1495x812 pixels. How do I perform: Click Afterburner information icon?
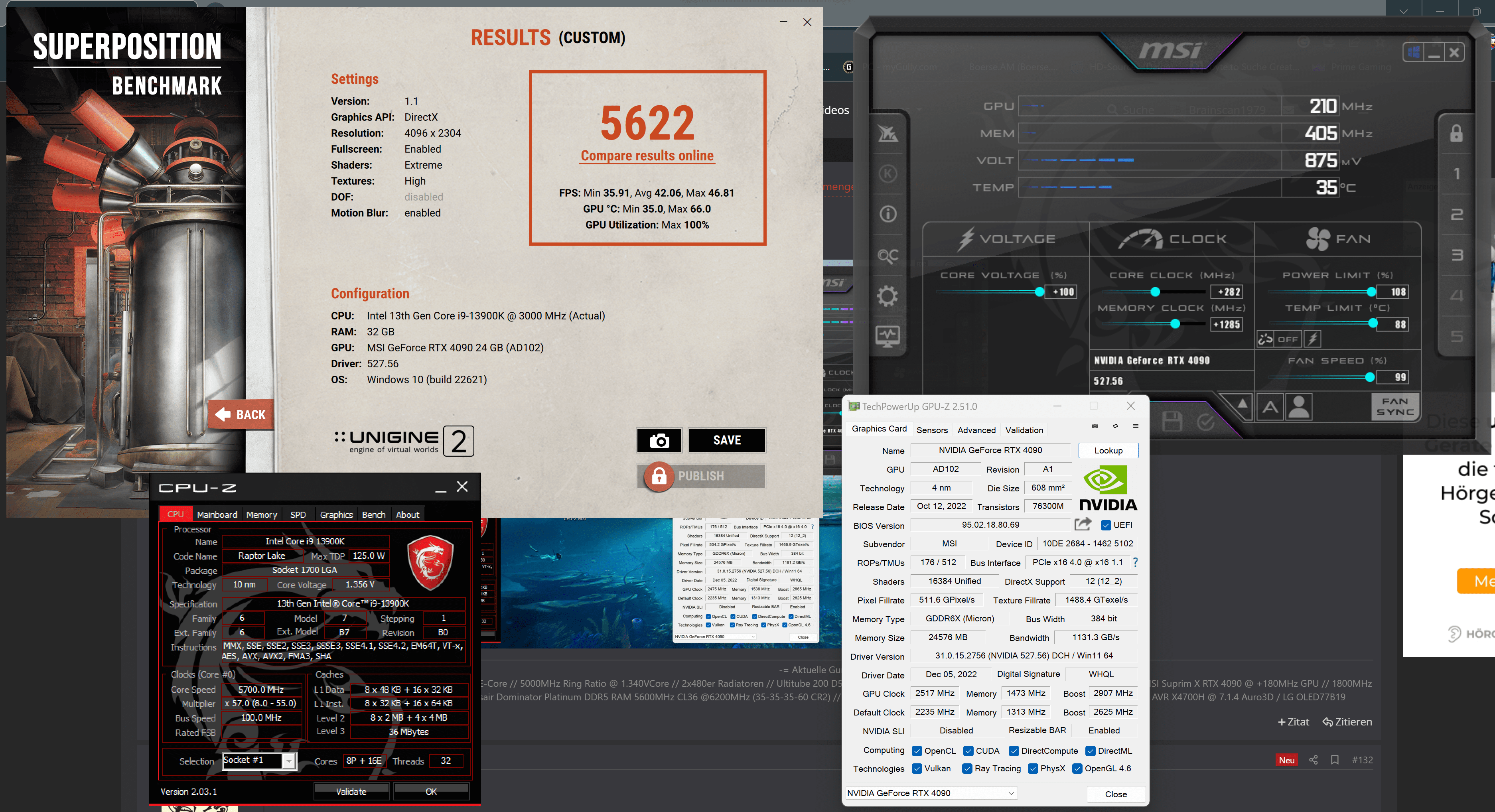pos(888,214)
